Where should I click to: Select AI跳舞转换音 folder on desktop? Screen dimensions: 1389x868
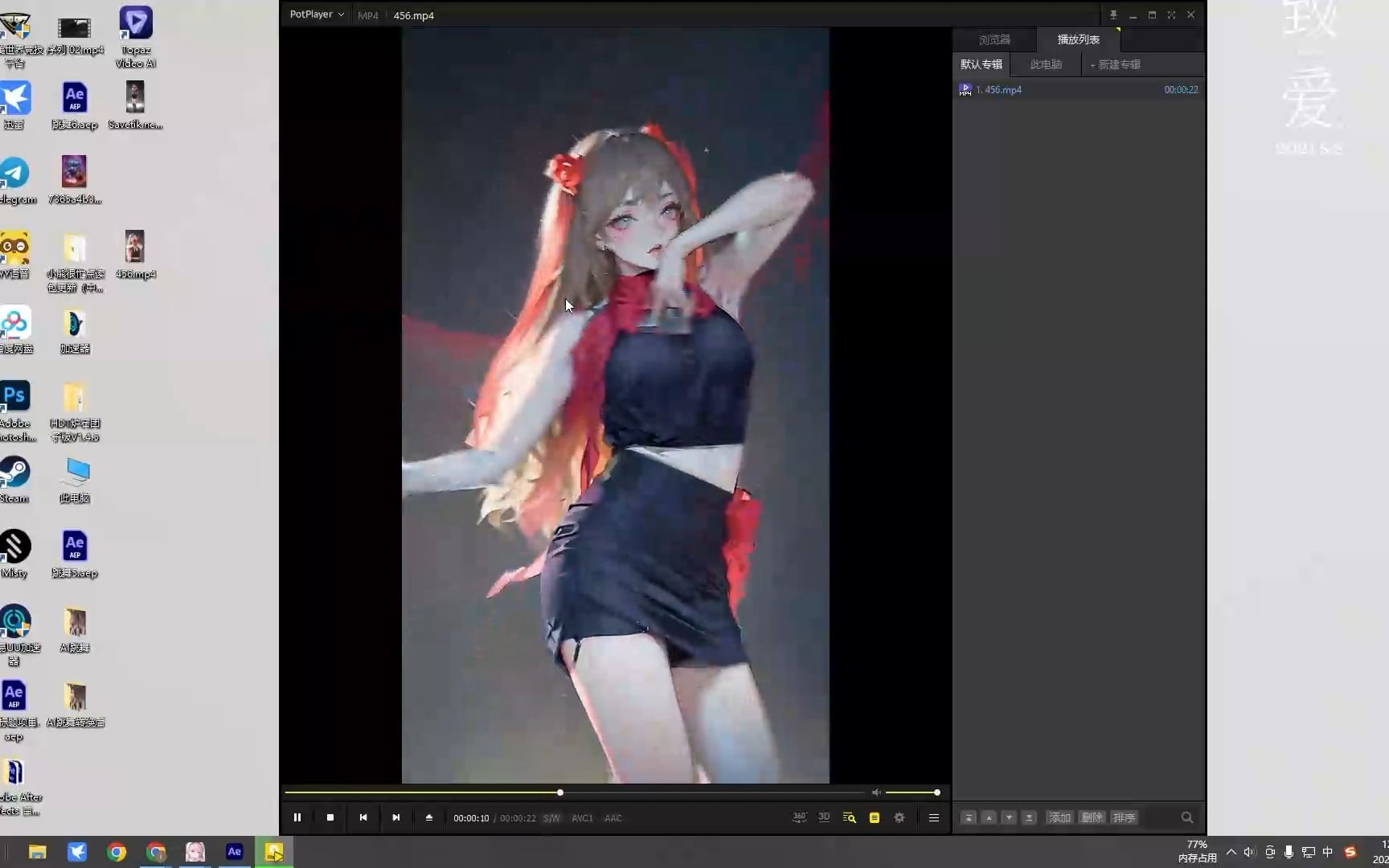click(x=75, y=704)
